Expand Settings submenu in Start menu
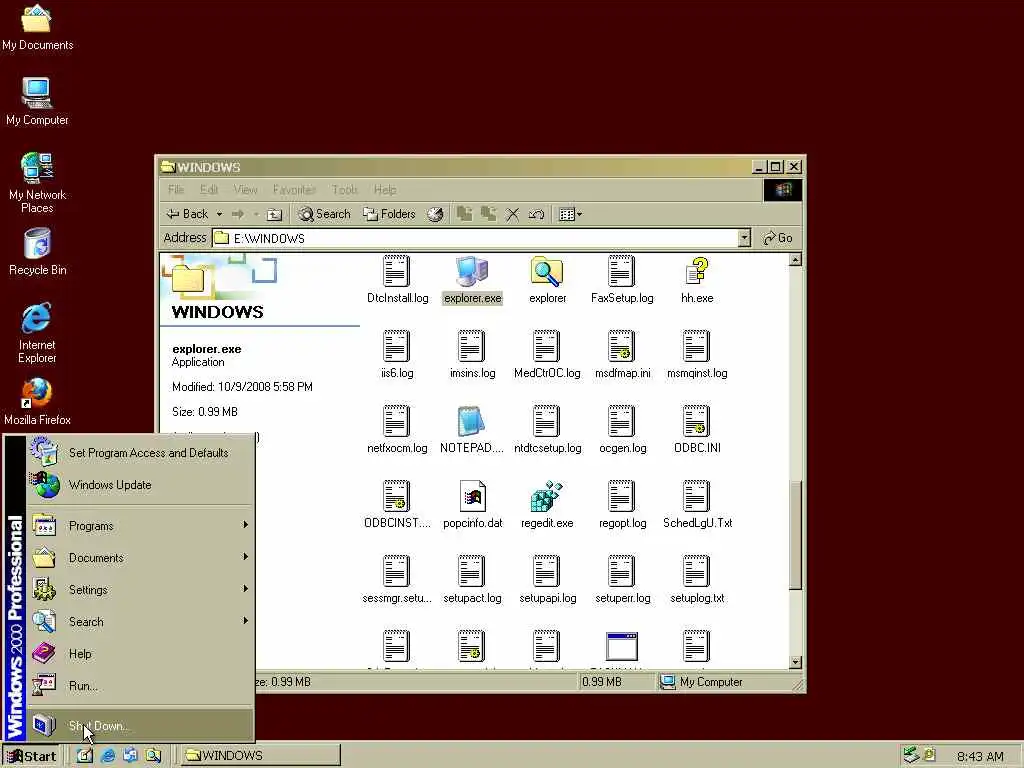 pos(140,590)
